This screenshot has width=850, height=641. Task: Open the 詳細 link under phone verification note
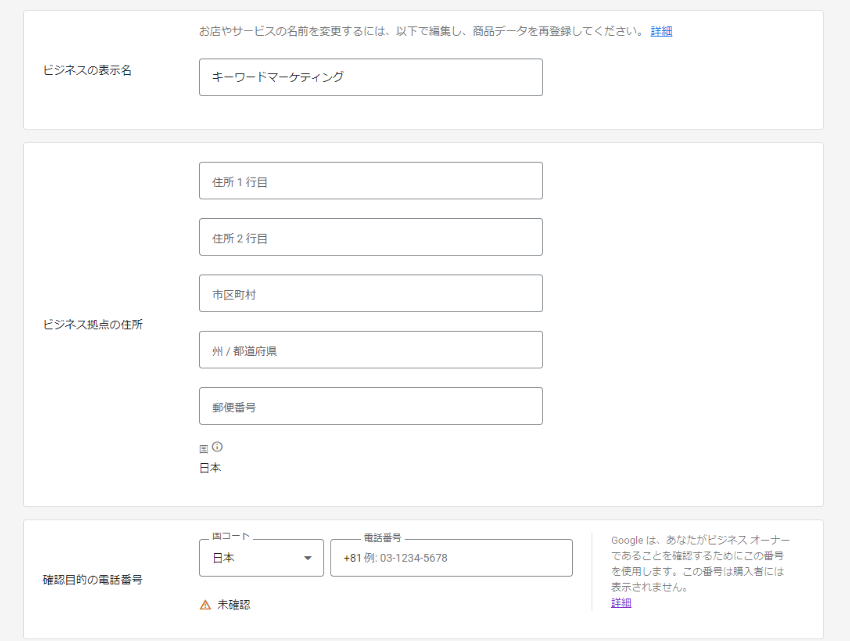coord(621,602)
